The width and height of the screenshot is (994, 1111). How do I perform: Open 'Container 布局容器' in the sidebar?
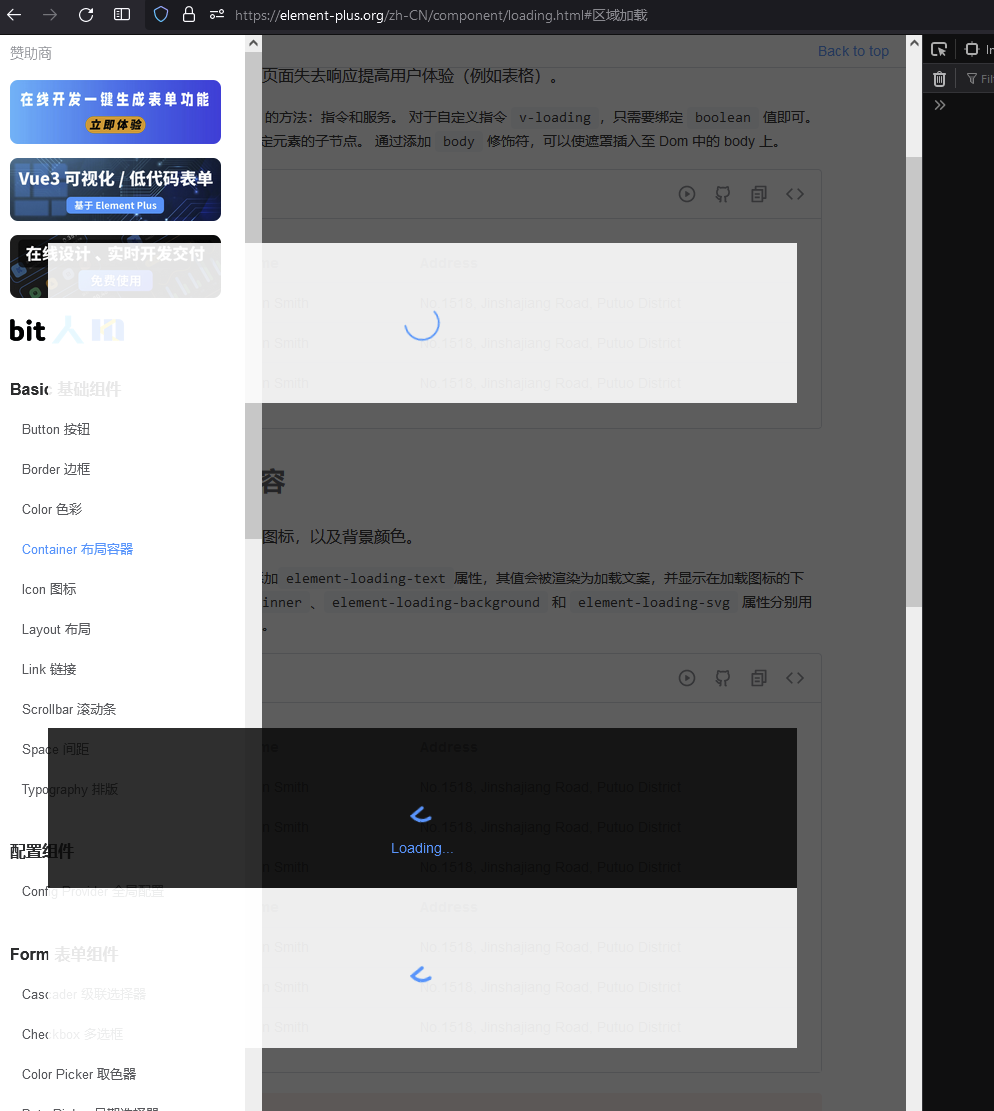(77, 549)
